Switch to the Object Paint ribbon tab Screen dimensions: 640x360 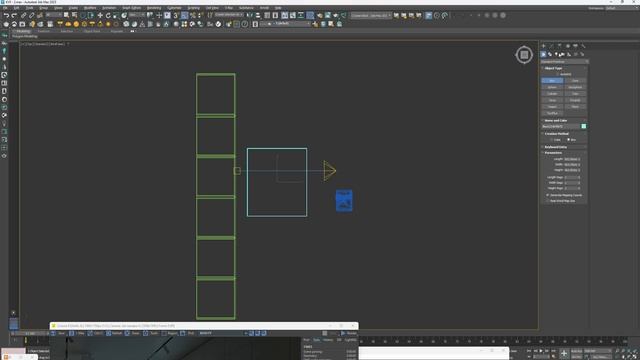(92, 31)
